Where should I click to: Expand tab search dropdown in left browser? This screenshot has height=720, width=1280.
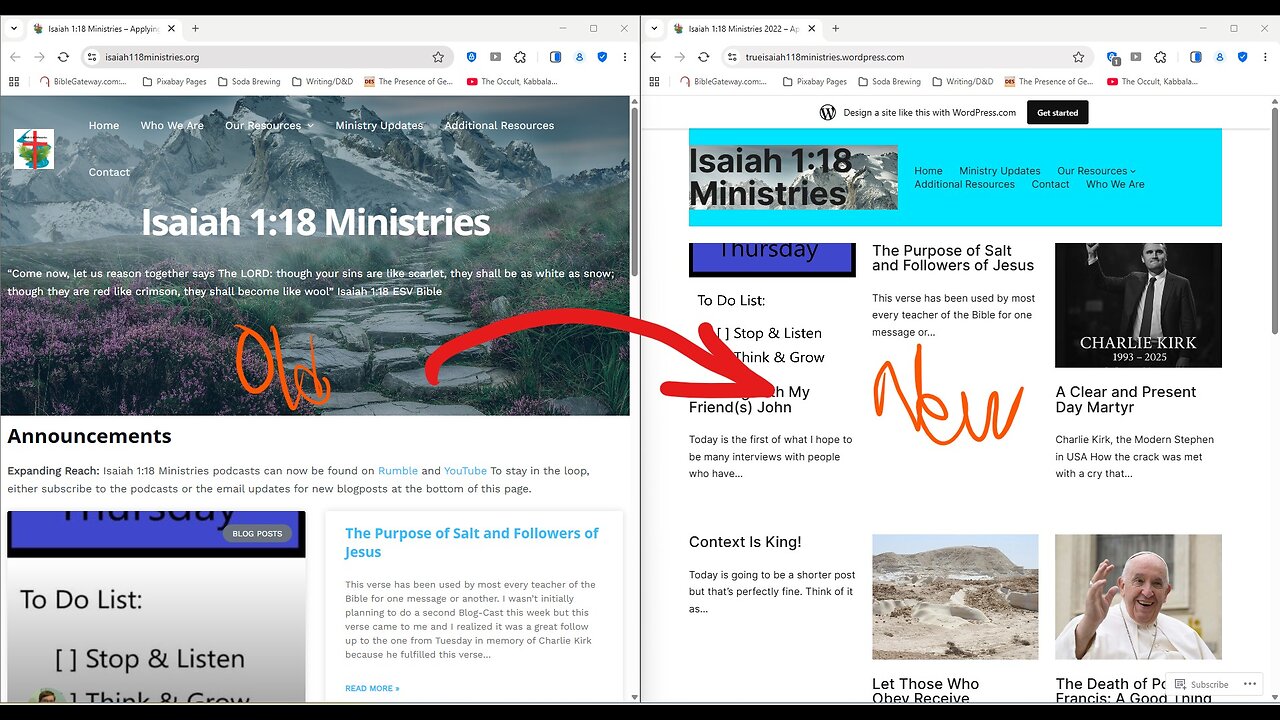click(14, 29)
